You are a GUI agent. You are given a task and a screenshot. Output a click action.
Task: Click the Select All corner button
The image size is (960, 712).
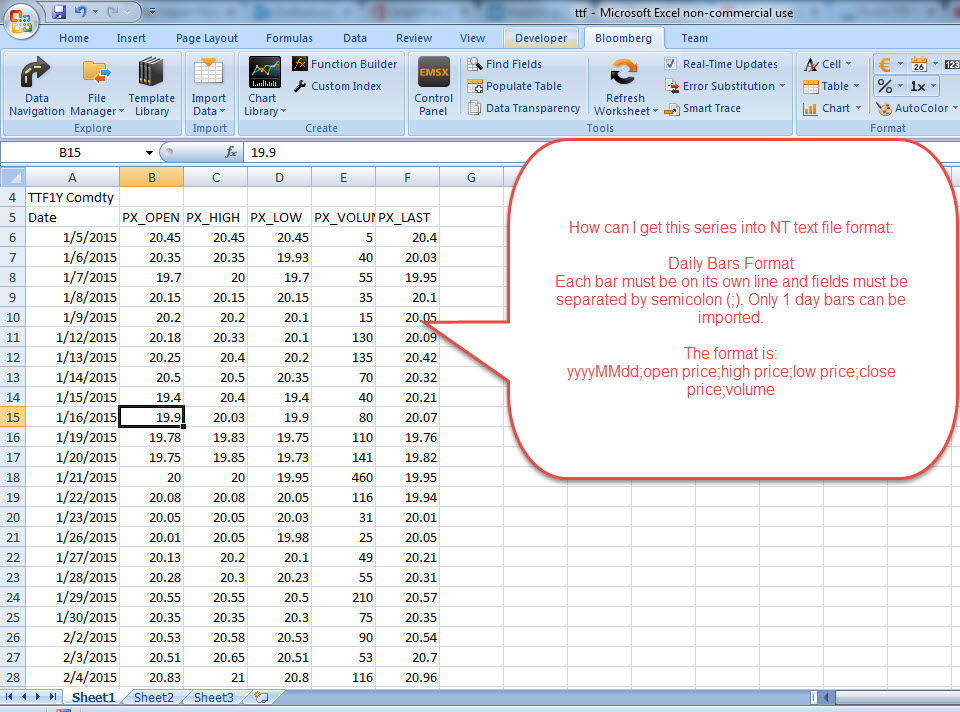[13, 178]
